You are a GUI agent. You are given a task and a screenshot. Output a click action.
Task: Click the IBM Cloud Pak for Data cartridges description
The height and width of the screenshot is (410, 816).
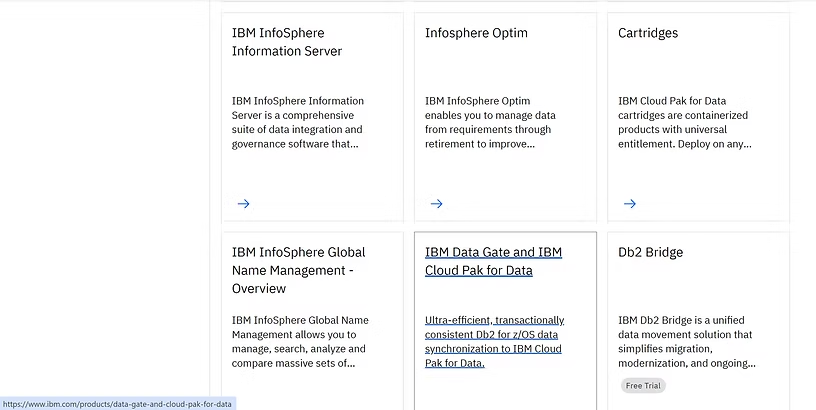[685, 122]
